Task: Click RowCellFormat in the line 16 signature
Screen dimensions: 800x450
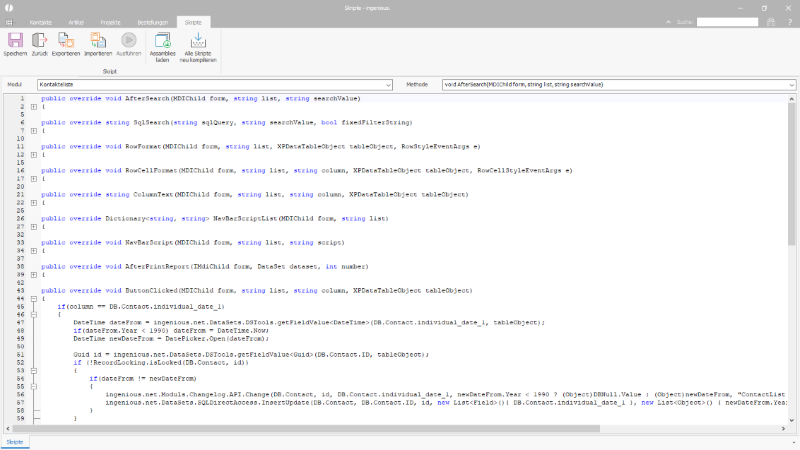Action: pyautogui.click(x=151, y=170)
